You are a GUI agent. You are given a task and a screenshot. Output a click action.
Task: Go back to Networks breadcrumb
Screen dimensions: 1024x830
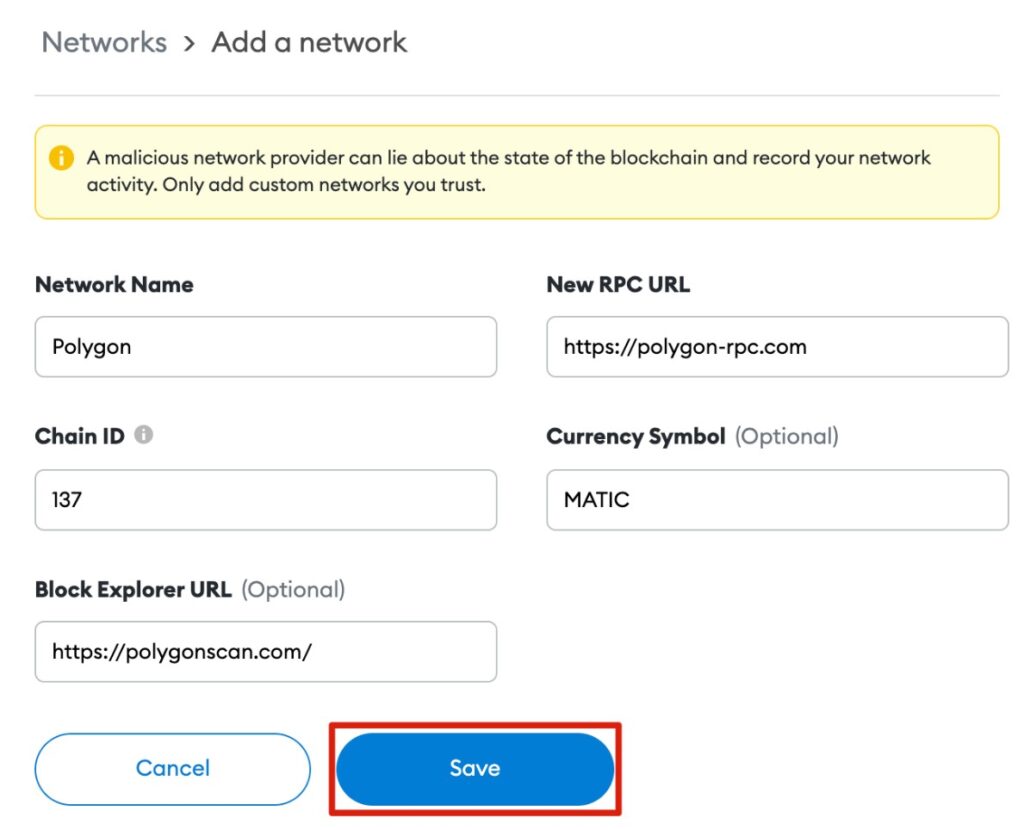tap(104, 42)
